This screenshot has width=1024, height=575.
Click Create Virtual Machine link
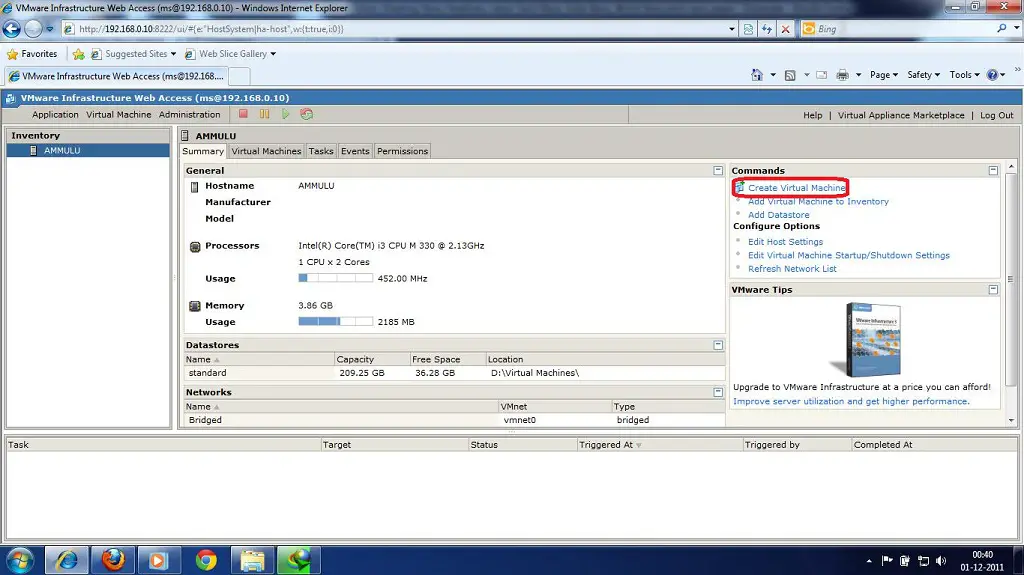[796, 188]
